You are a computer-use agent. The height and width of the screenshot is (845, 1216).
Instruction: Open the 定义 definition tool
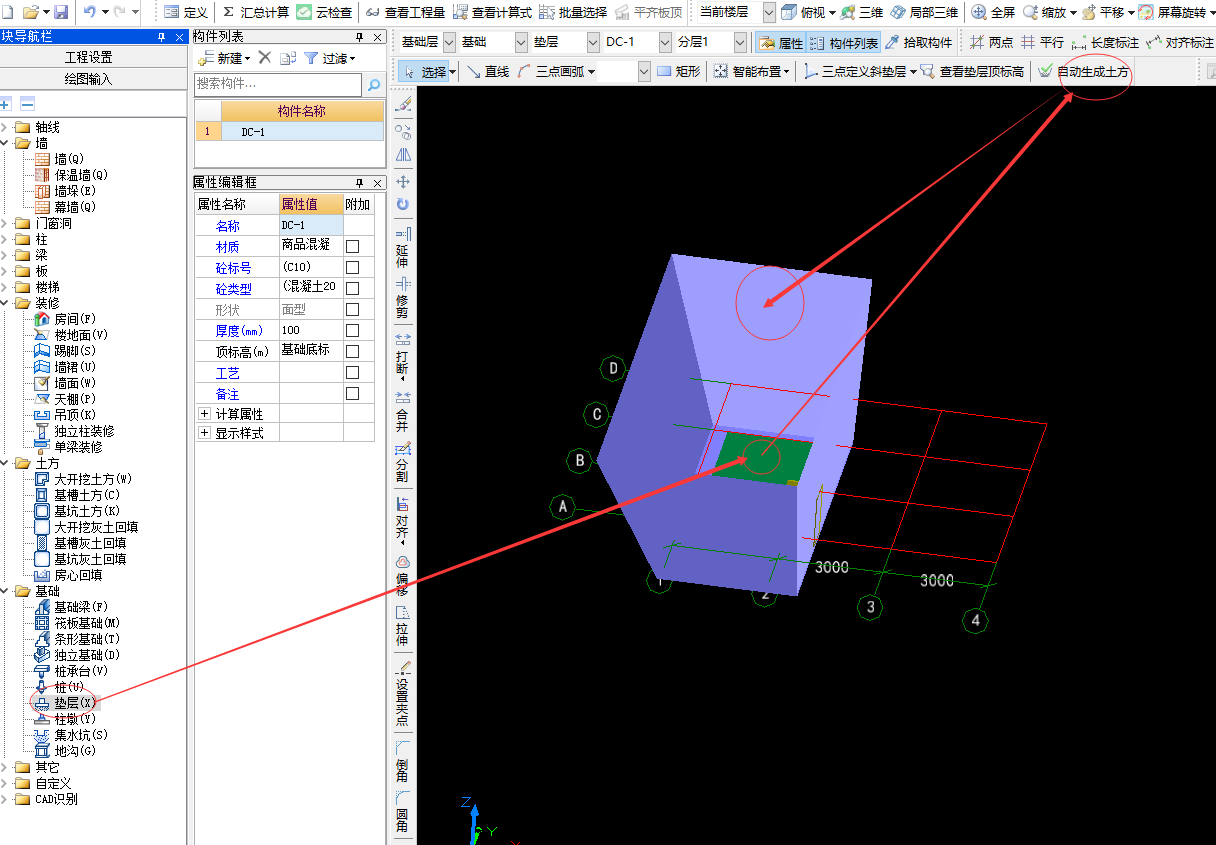point(185,12)
